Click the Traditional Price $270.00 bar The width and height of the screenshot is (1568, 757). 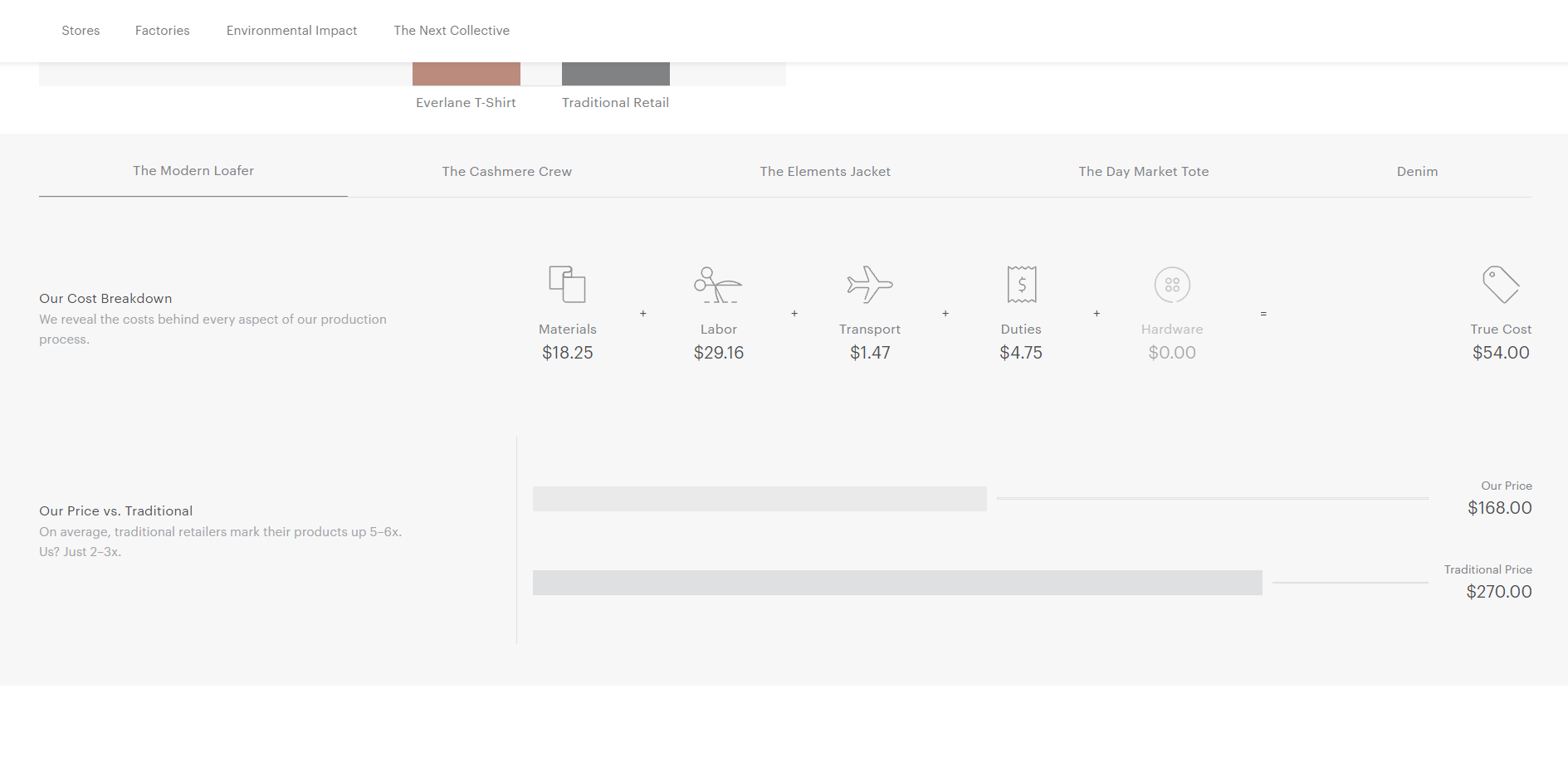tap(896, 583)
